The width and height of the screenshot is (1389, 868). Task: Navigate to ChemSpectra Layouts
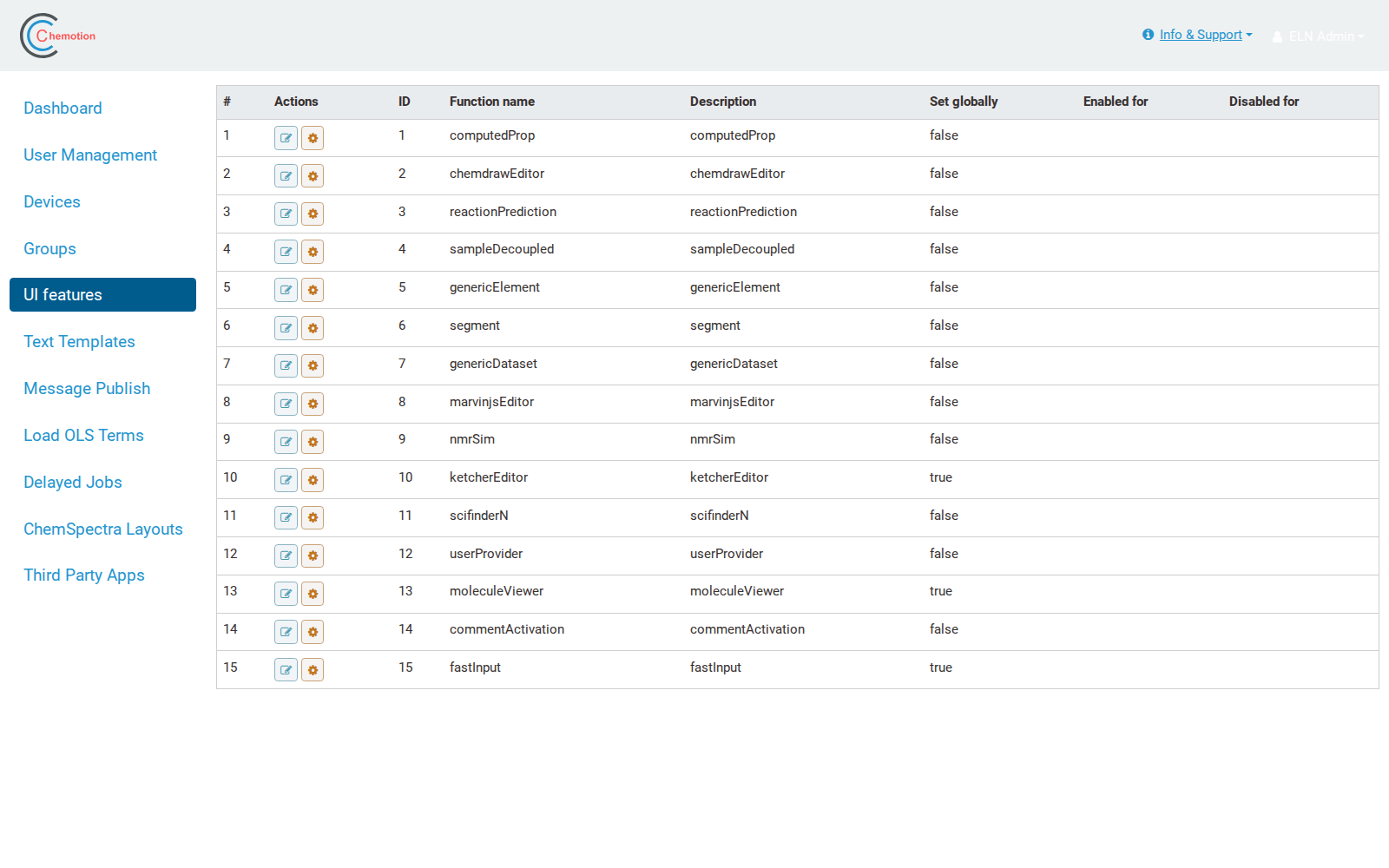(103, 529)
